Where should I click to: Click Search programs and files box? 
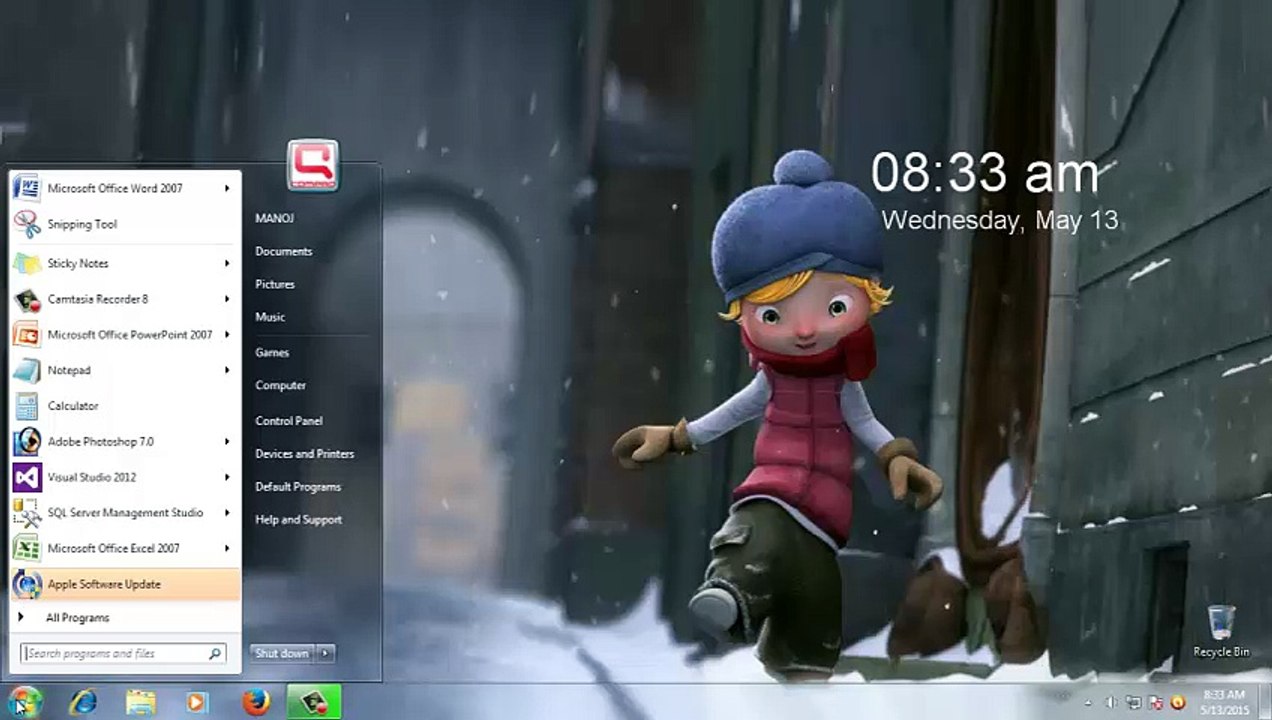124,654
